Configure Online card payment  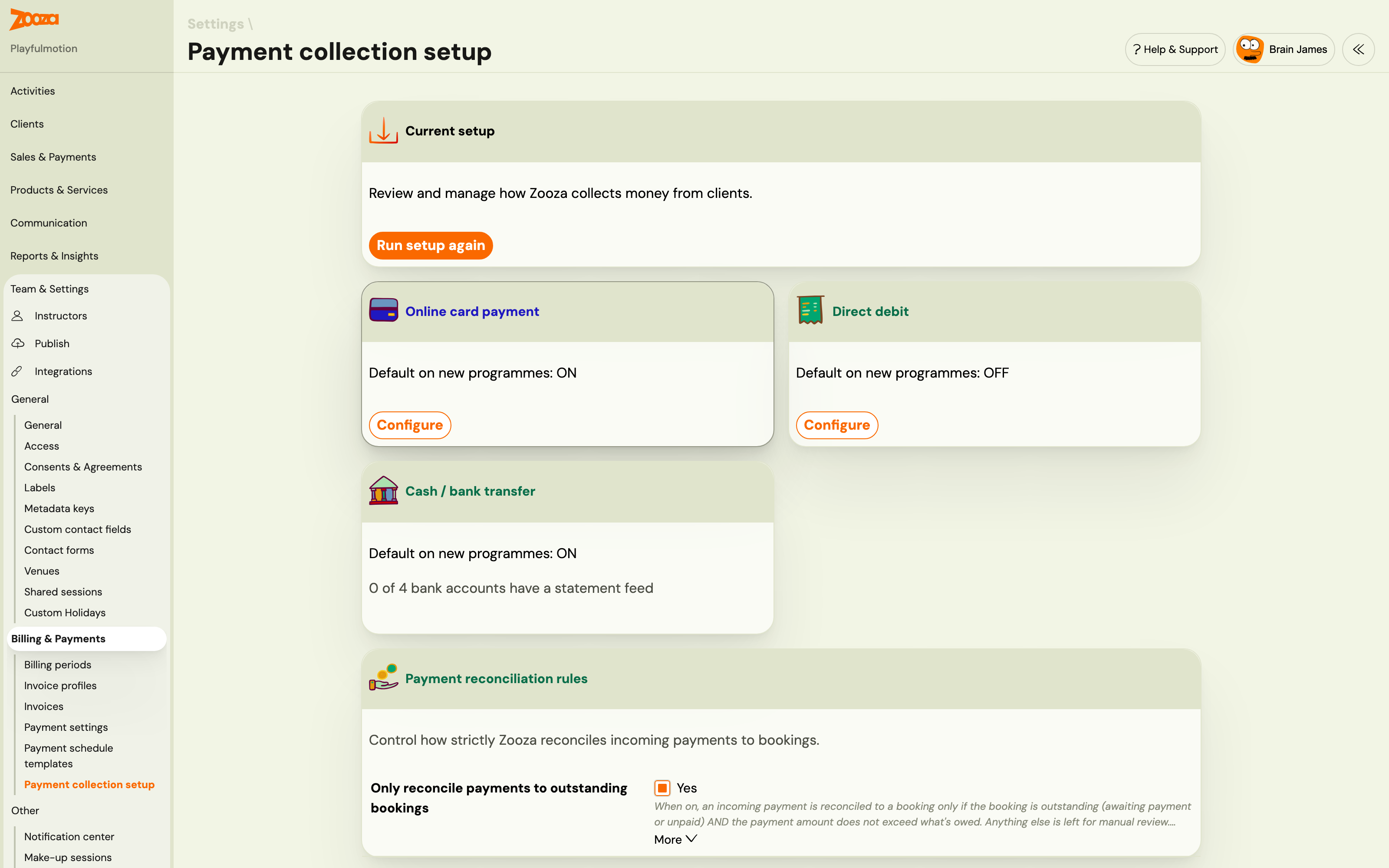[x=410, y=425]
